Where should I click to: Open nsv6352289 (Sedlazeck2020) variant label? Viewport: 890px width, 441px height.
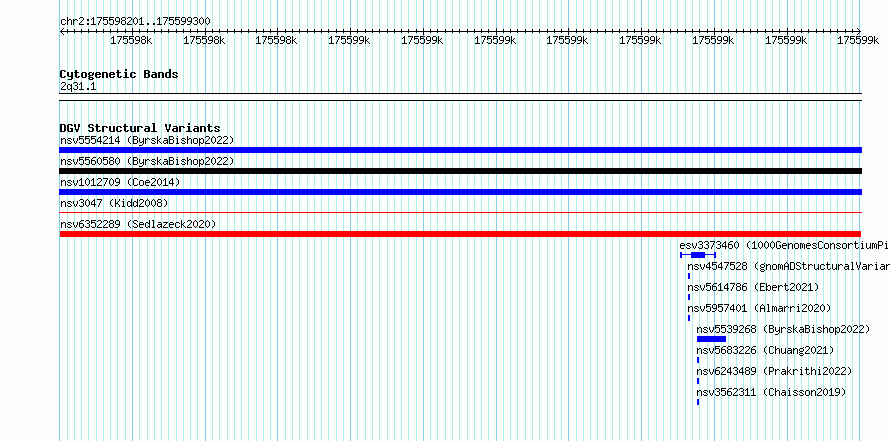click(138, 224)
